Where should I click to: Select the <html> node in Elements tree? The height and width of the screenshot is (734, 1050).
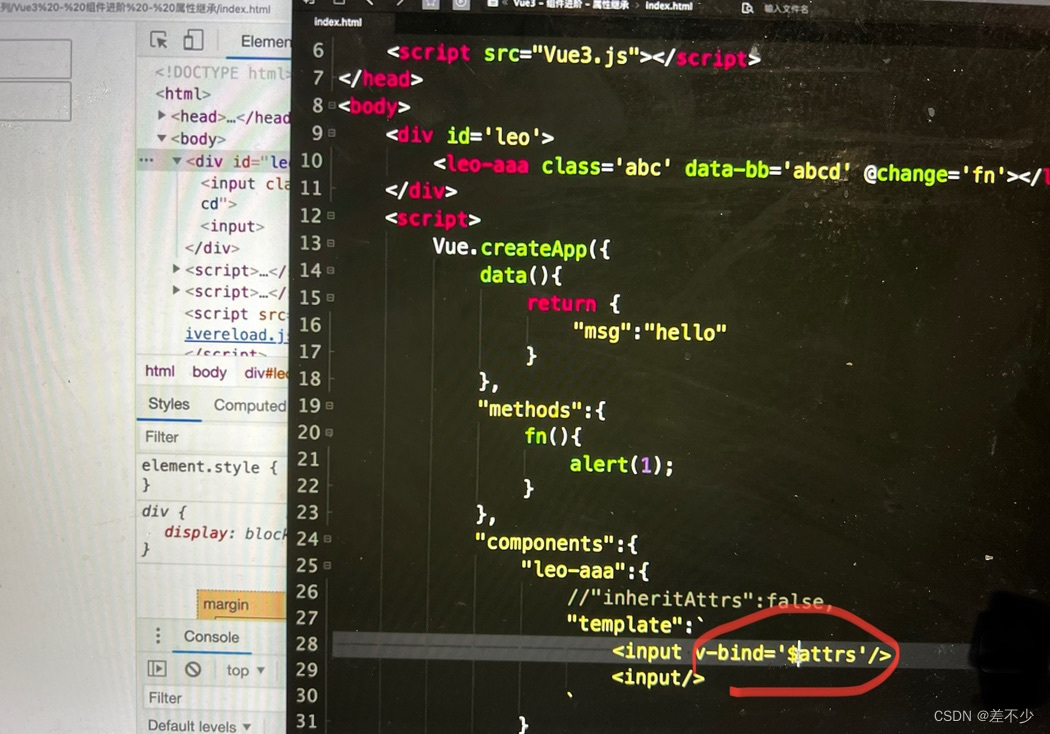[183, 94]
